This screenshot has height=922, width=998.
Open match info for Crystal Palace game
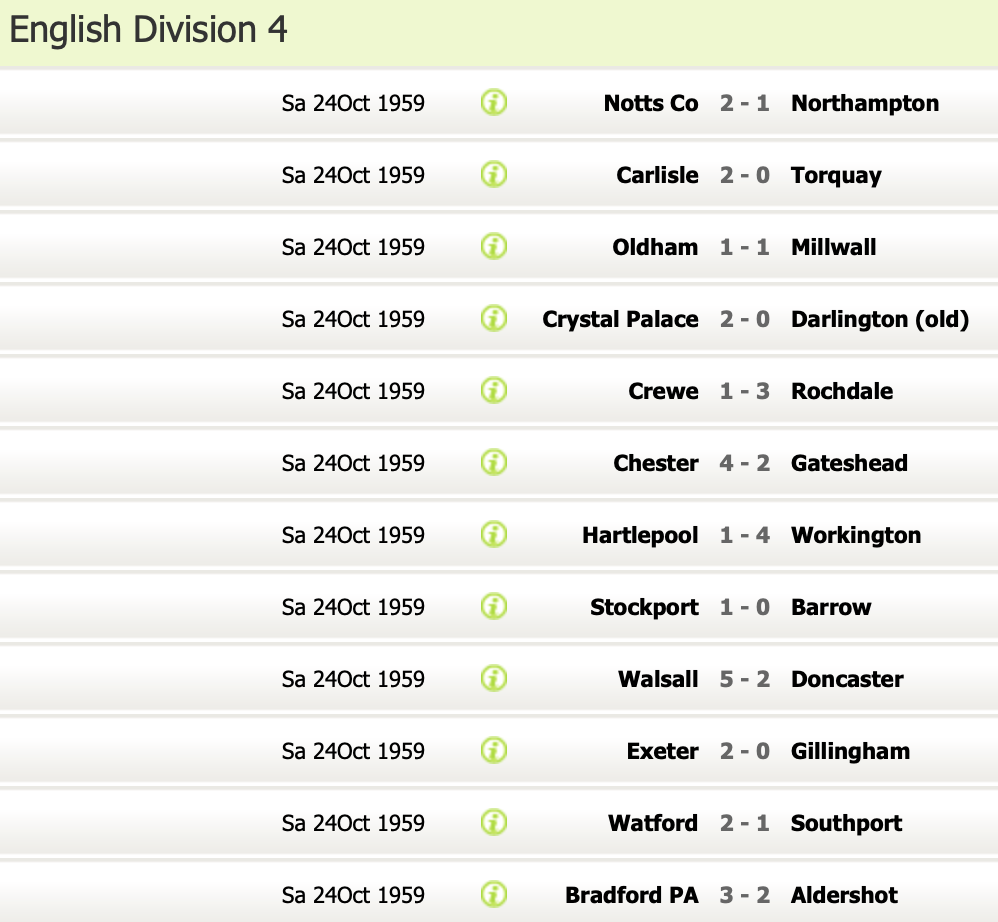click(x=494, y=319)
